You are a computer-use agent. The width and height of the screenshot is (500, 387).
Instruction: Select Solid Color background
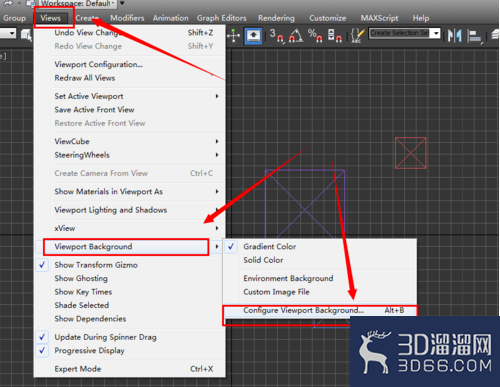coord(320,260)
